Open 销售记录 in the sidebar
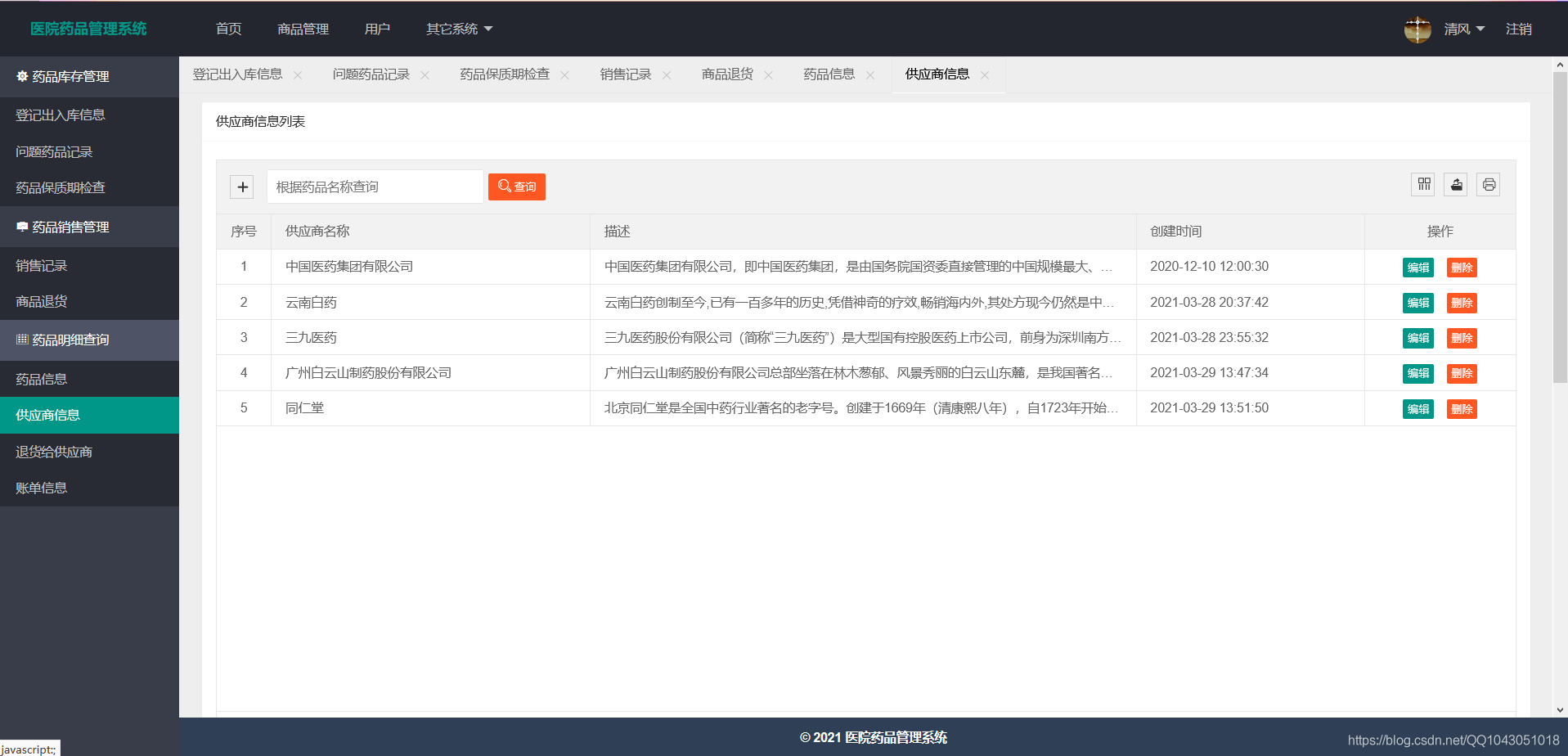 89,266
